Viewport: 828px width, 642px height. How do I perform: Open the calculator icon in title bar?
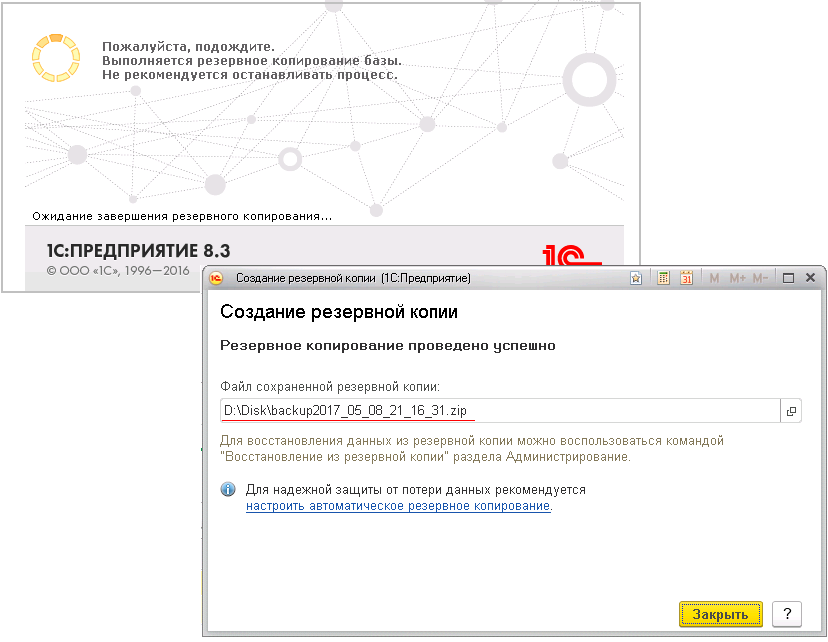(x=663, y=278)
